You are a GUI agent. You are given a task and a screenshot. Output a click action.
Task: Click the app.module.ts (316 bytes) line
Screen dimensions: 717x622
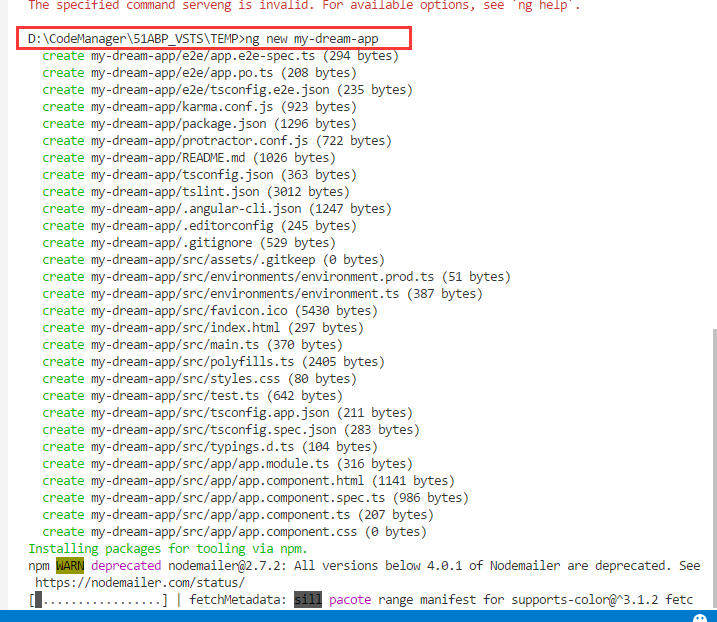227,464
